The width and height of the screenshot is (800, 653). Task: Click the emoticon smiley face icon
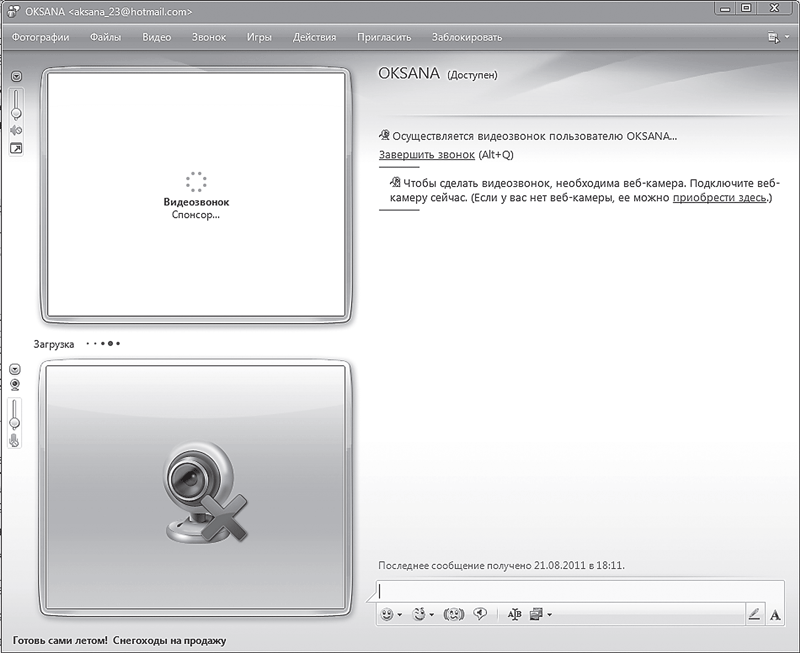point(387,614)
